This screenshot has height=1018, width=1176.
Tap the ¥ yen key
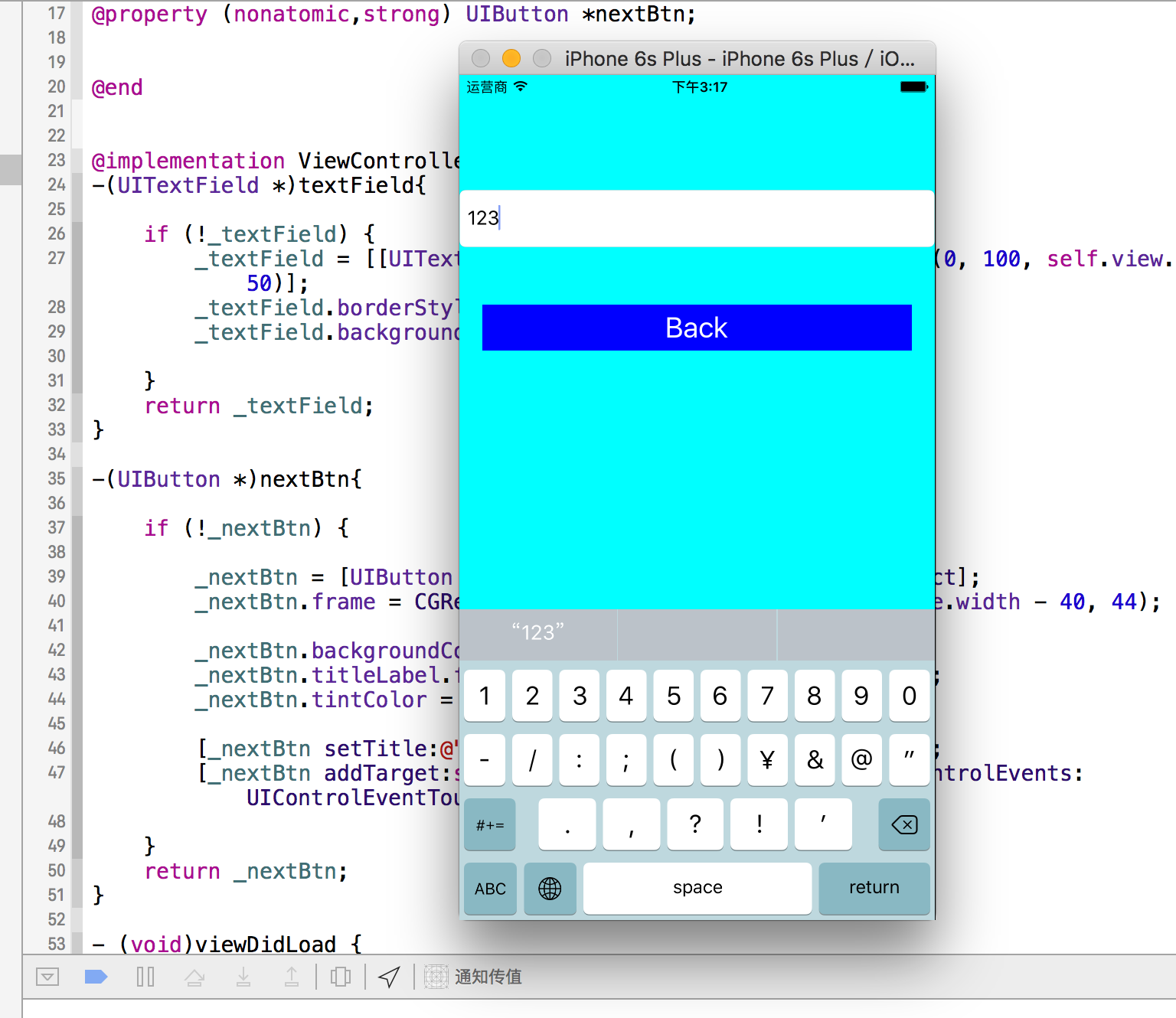[767, 760]
